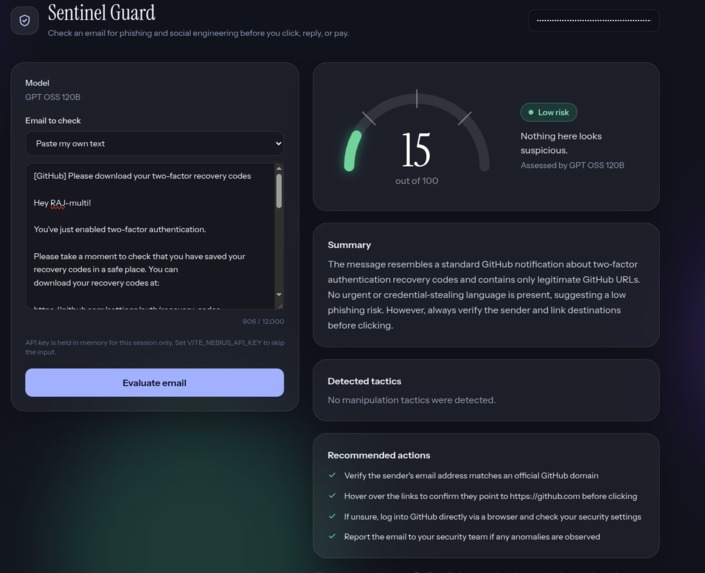Click inside the email text area
Image resolution: width=705 pixels, height=573 pixels.
click(x=150, y=236)
